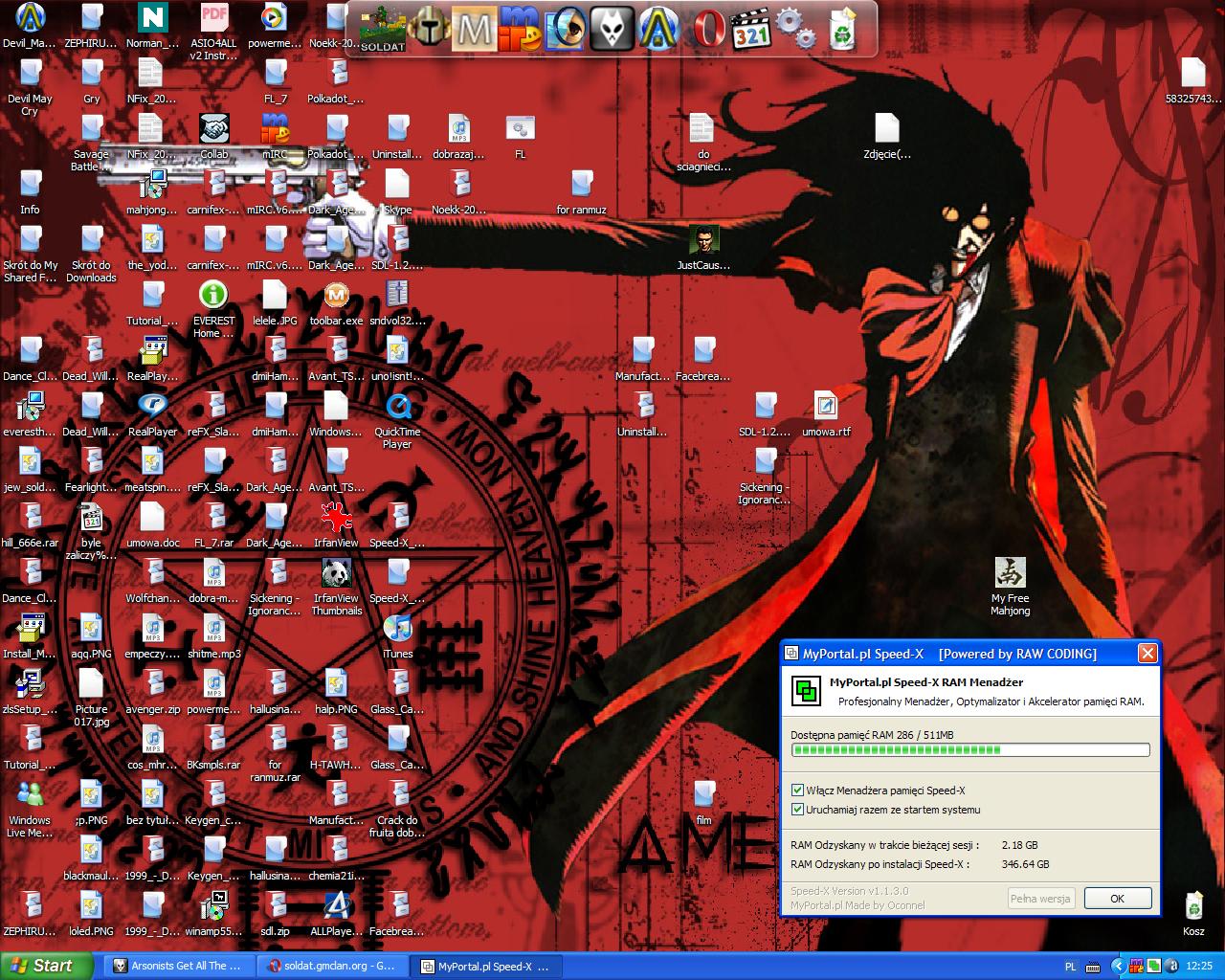Click the available RAM progress bar

coord(970,750)
